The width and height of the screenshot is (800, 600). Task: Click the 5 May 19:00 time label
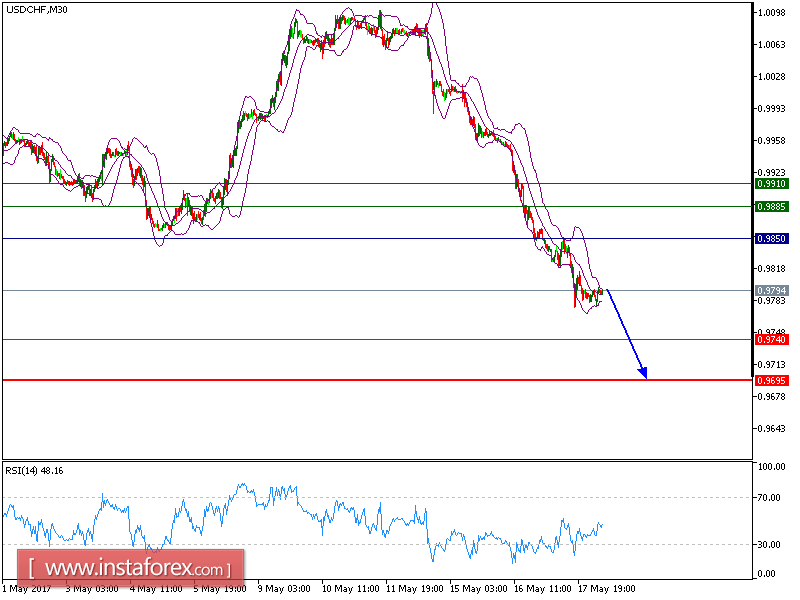coord(220,589)
